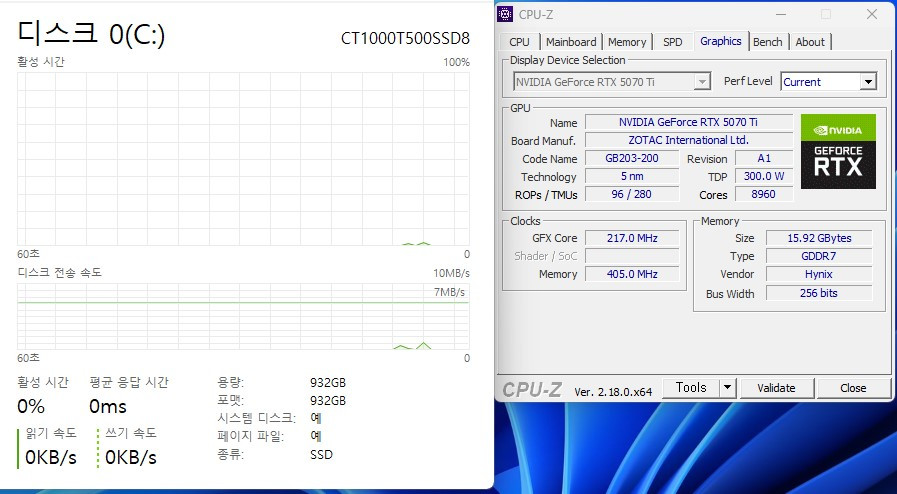Click the A1 revision value
This screenshot has width=897, height=494.
point(764,158)
